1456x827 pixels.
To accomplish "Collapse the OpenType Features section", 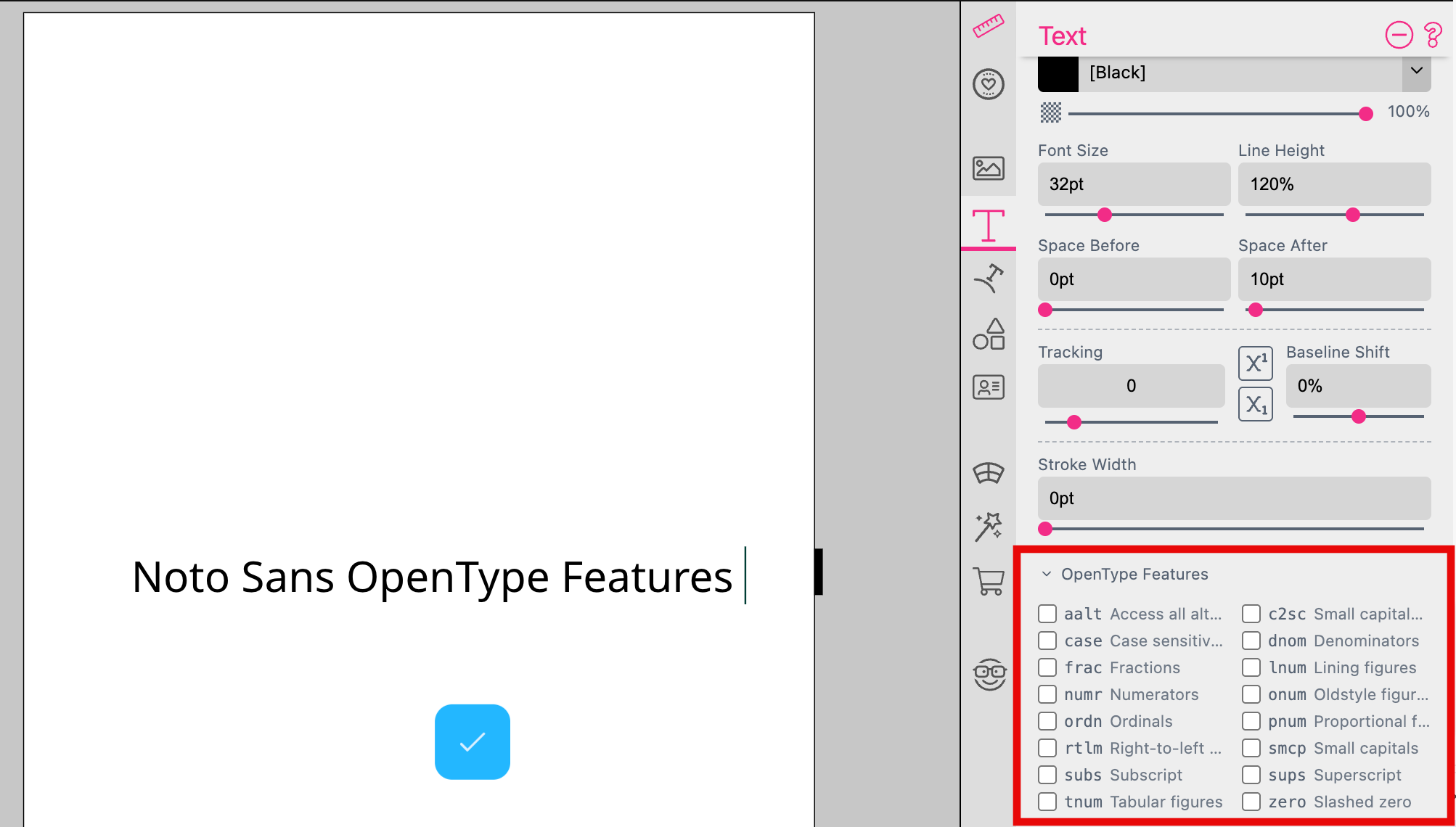I will point(1046,574).
